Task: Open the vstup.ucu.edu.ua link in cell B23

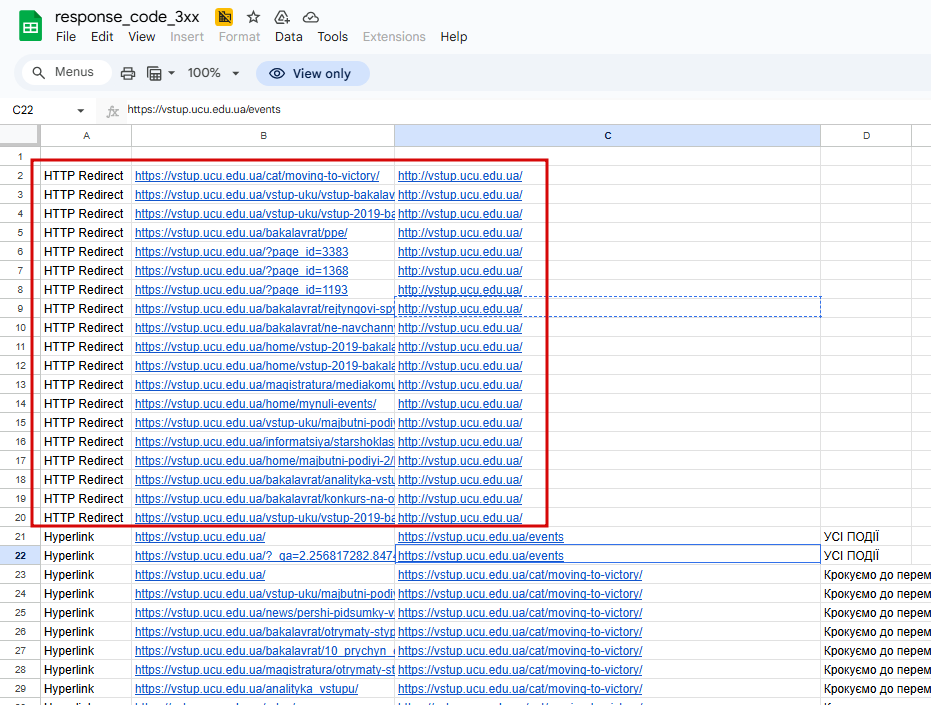Action: click(200, 575)
